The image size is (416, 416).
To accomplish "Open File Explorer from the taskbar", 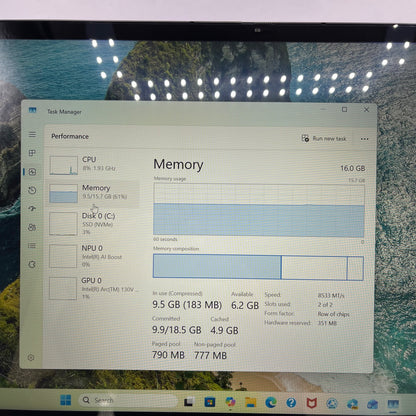I will click(251, 402).
